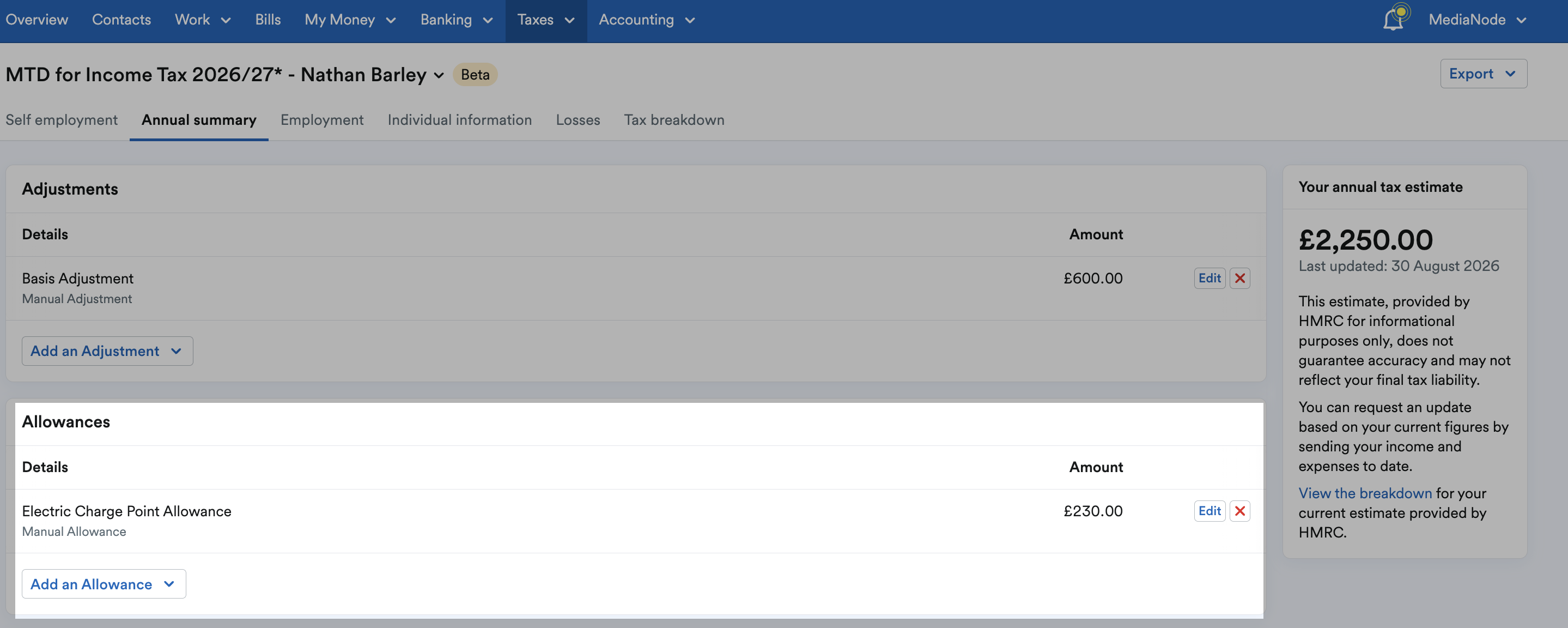The image size is (1568, 628).
Task: Open the tax year and person switcher chevron
Action: tap(439, 76)
